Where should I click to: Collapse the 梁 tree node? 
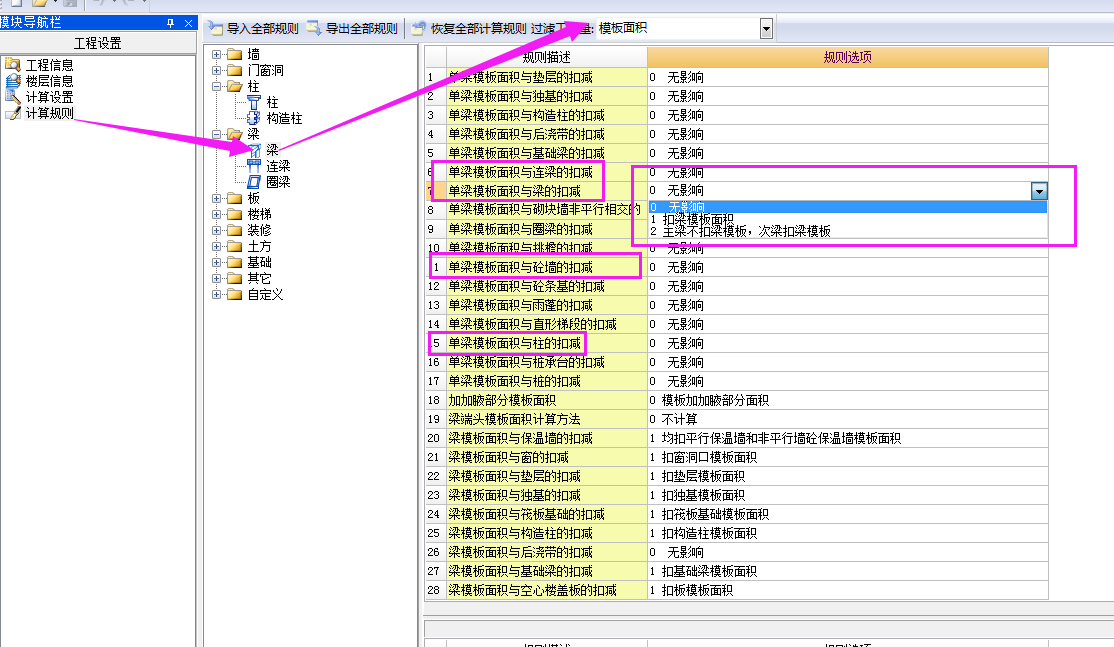coord(217,134)
